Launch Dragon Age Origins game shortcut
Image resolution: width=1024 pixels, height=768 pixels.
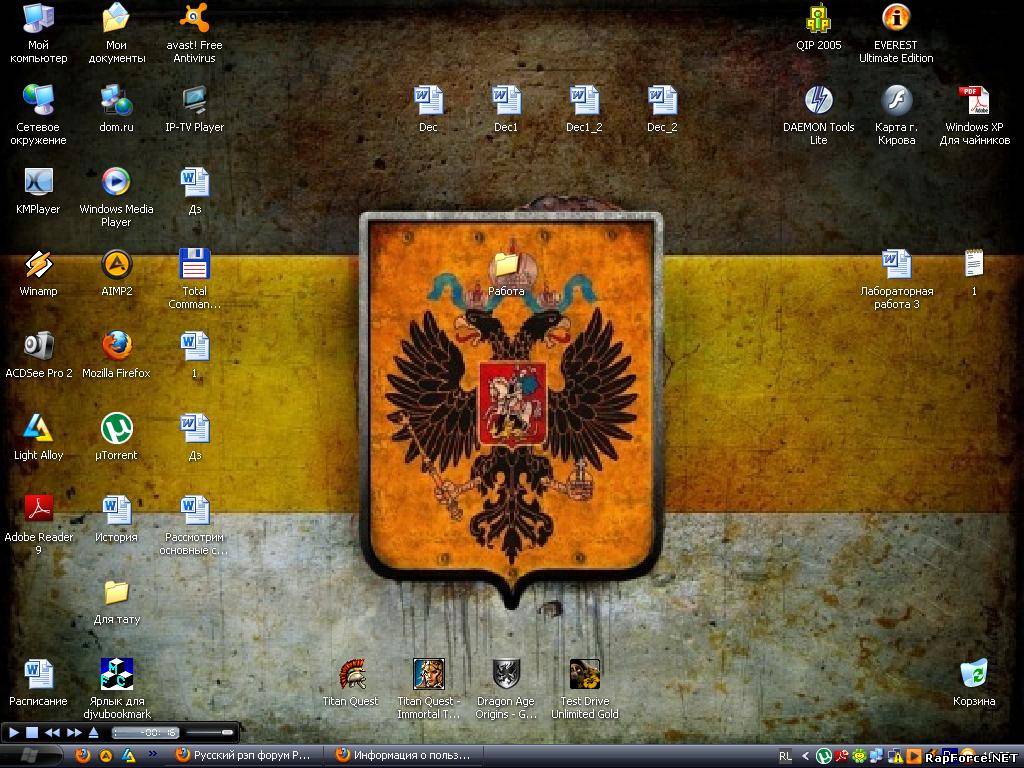pos(506,690)
